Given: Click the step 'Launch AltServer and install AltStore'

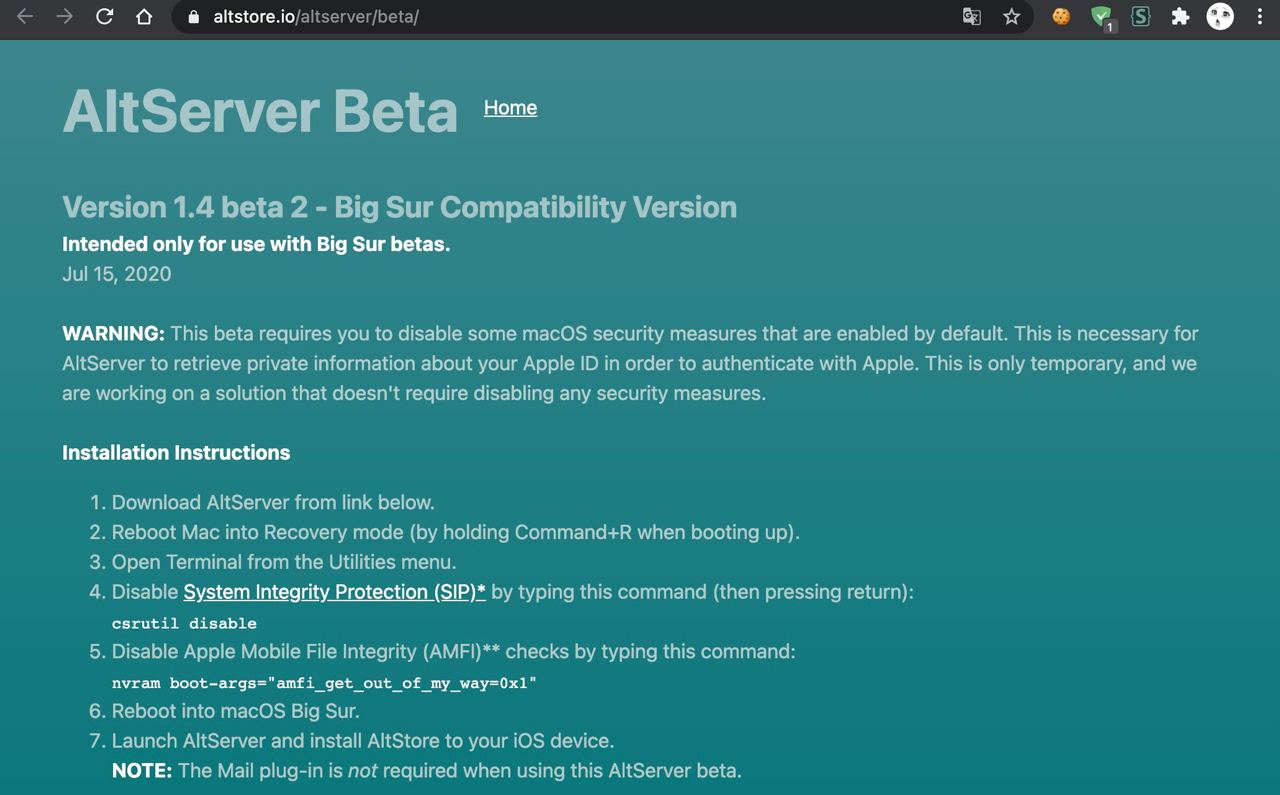Looking at the screenshot, I should click(x=363, y=741).
